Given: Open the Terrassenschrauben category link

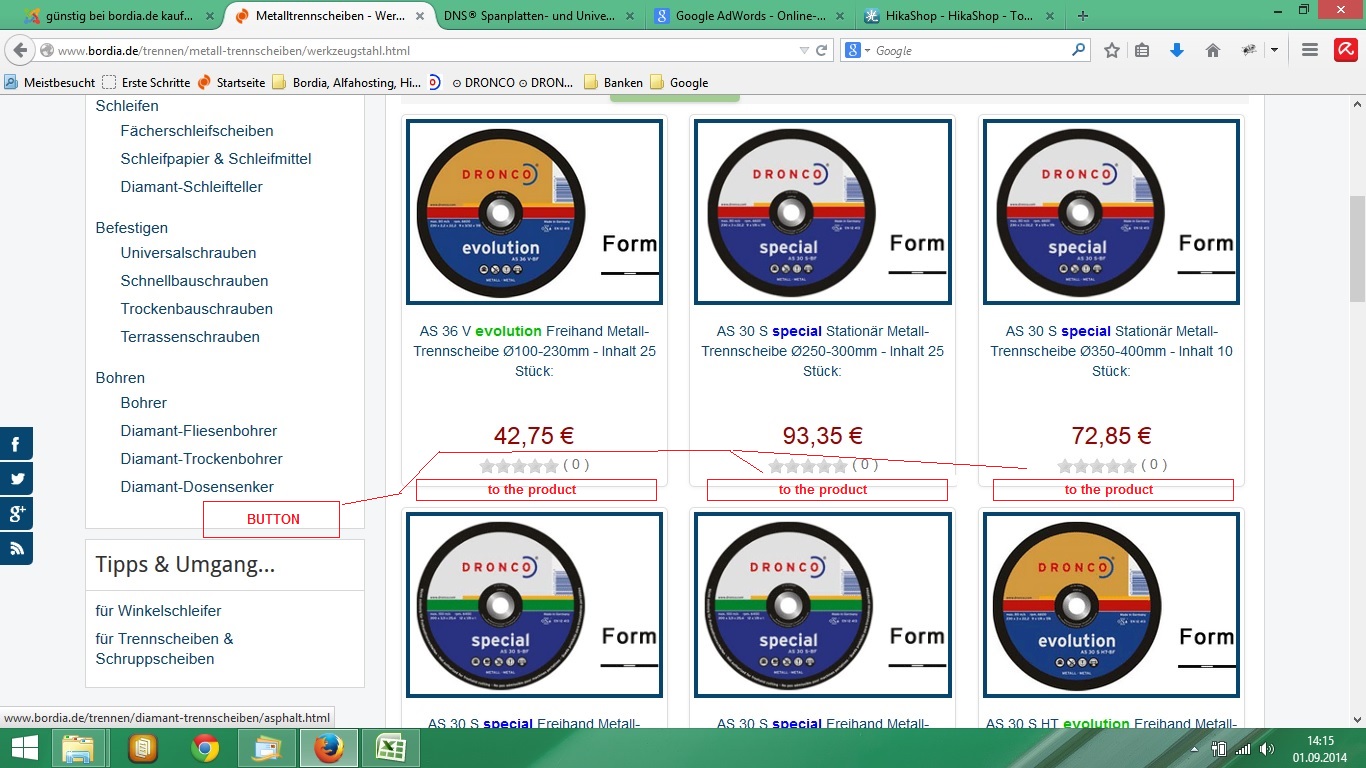Looking at the screenshot, I should pyautogui.click(x=190, y=337).
